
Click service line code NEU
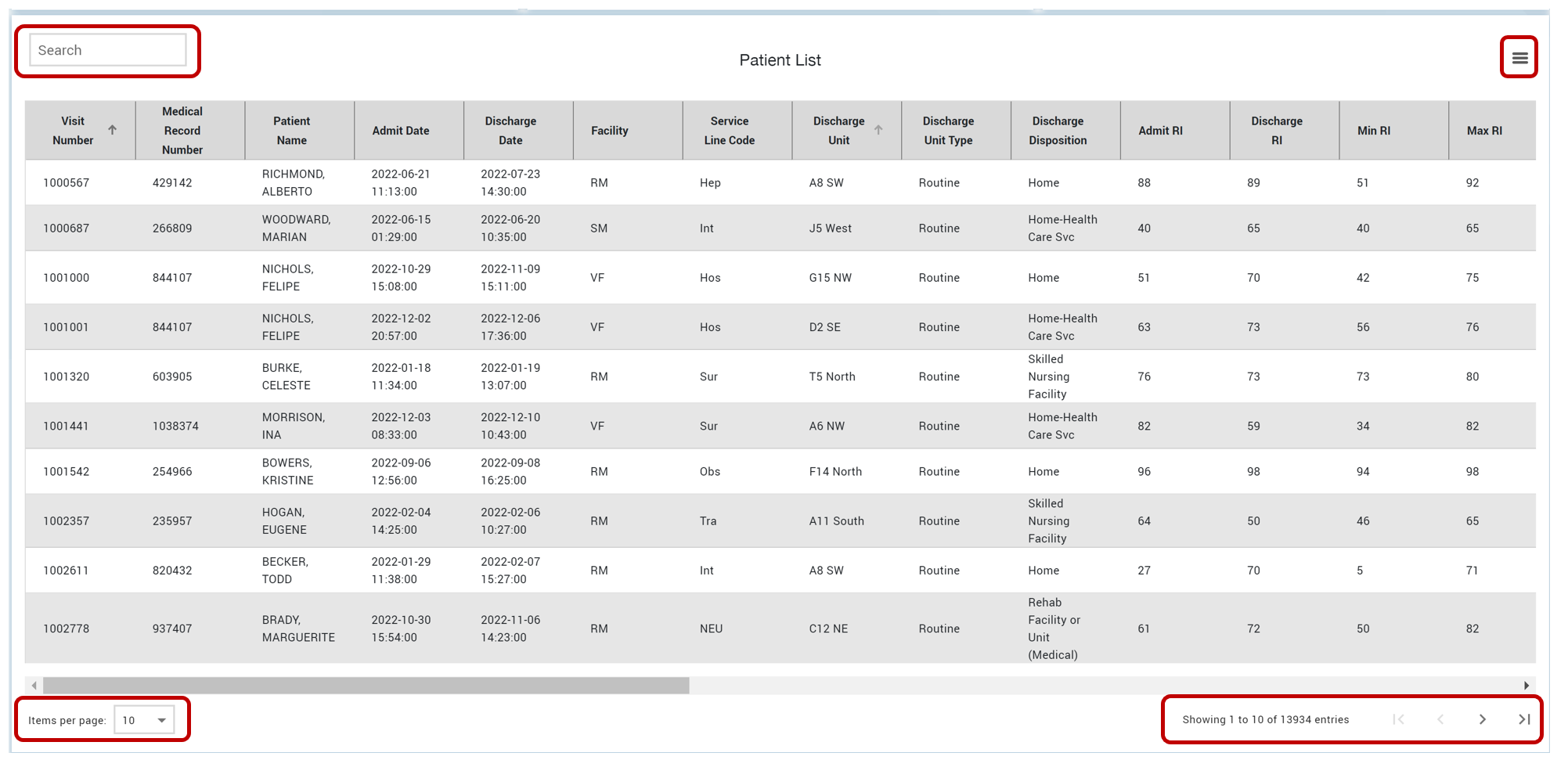click(x=711, y=629)
